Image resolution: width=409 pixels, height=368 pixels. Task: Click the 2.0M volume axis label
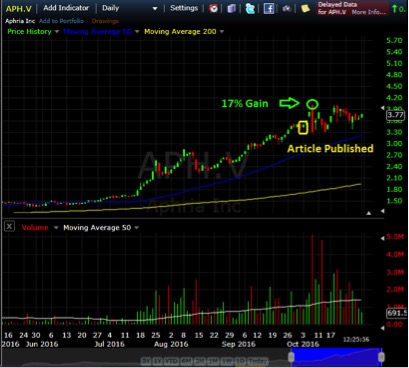tap(395, 289)
